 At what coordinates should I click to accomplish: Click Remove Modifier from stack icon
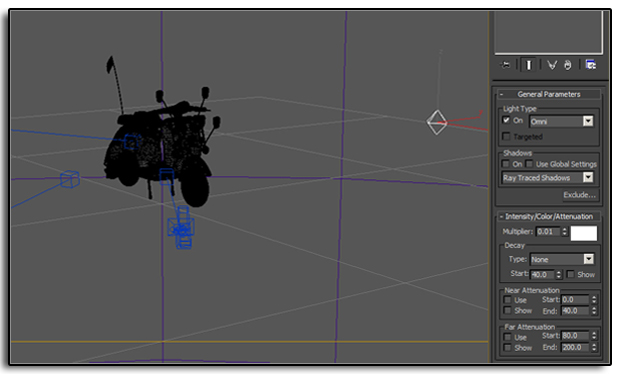(x=568, y=65)
